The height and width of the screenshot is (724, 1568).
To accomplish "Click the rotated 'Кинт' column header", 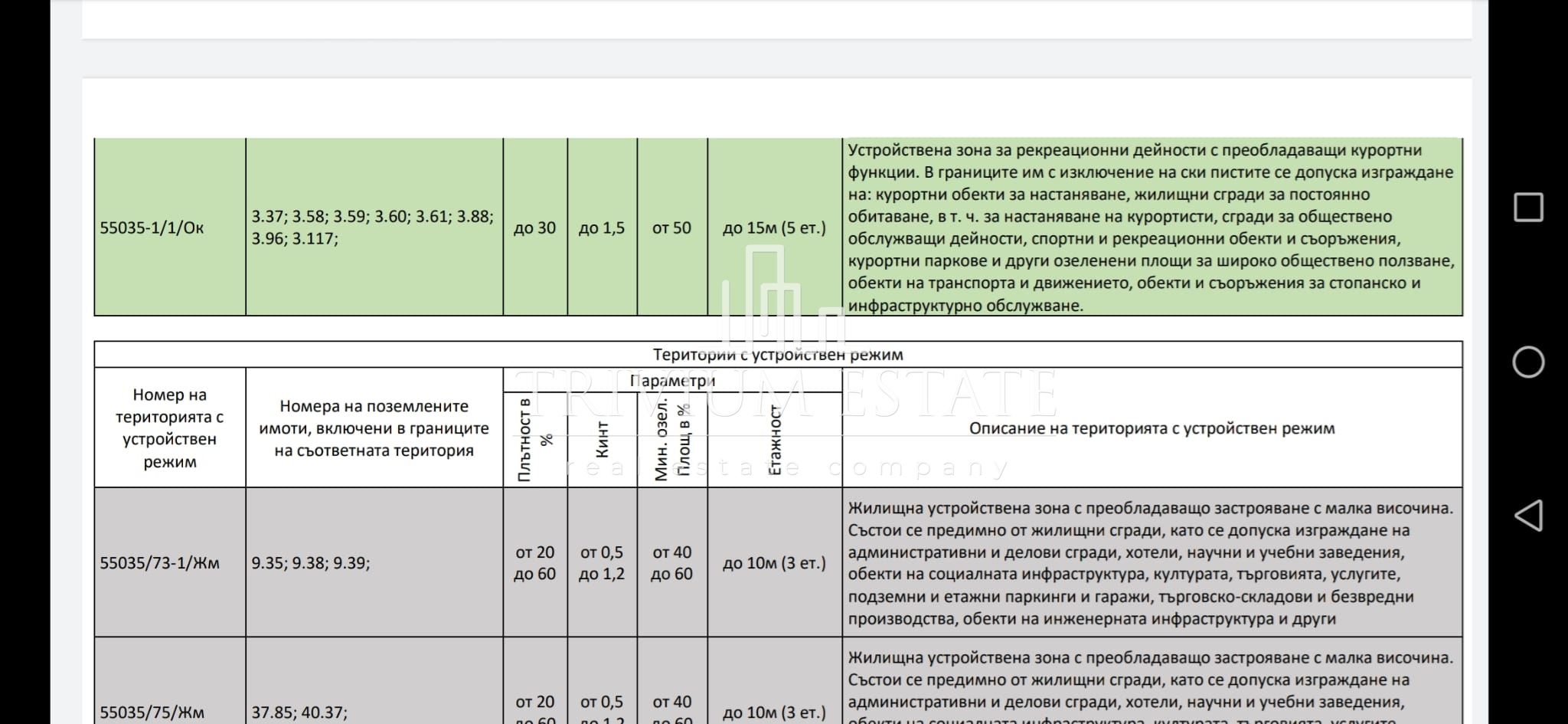I will coord(602,440).
